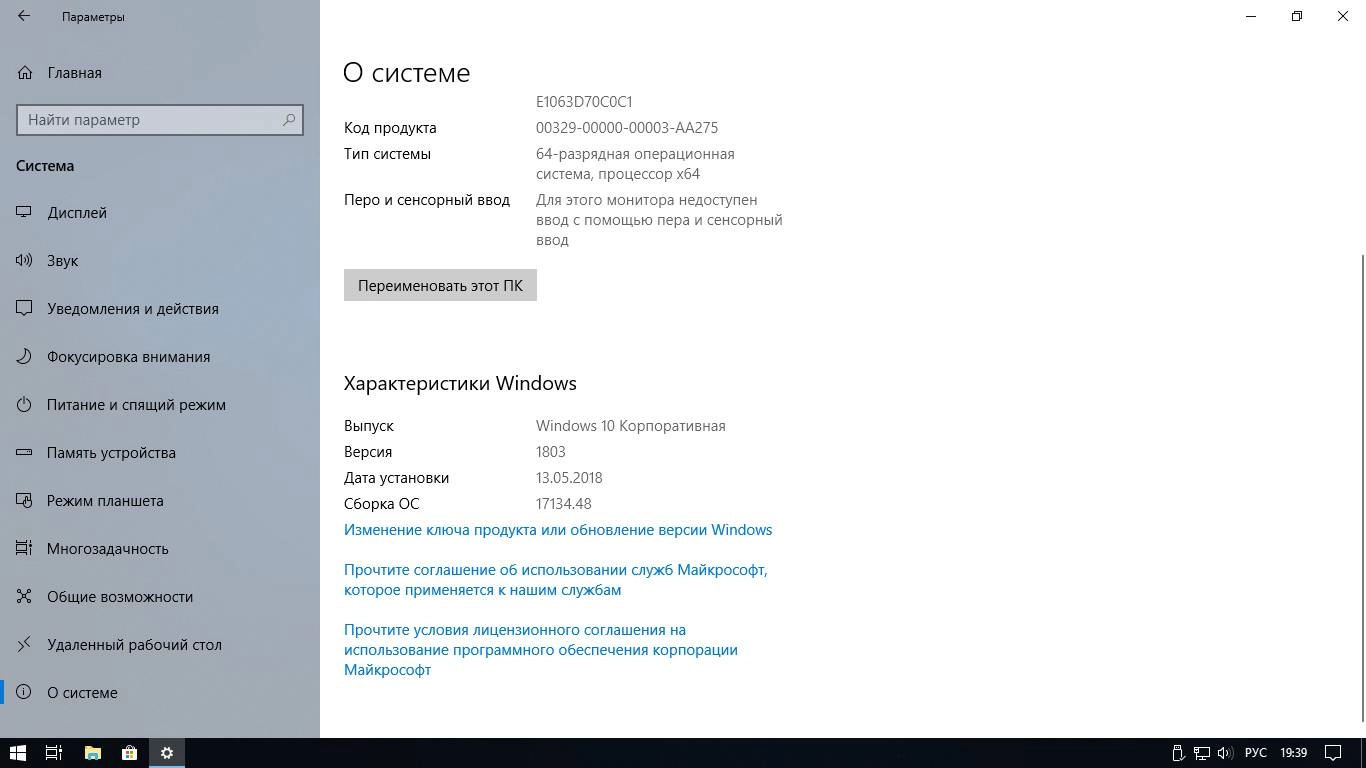Click the 64-разрядная операционная система value
Image resolution: width=1366 pixels, height=768 pixels.
[635, 164]
